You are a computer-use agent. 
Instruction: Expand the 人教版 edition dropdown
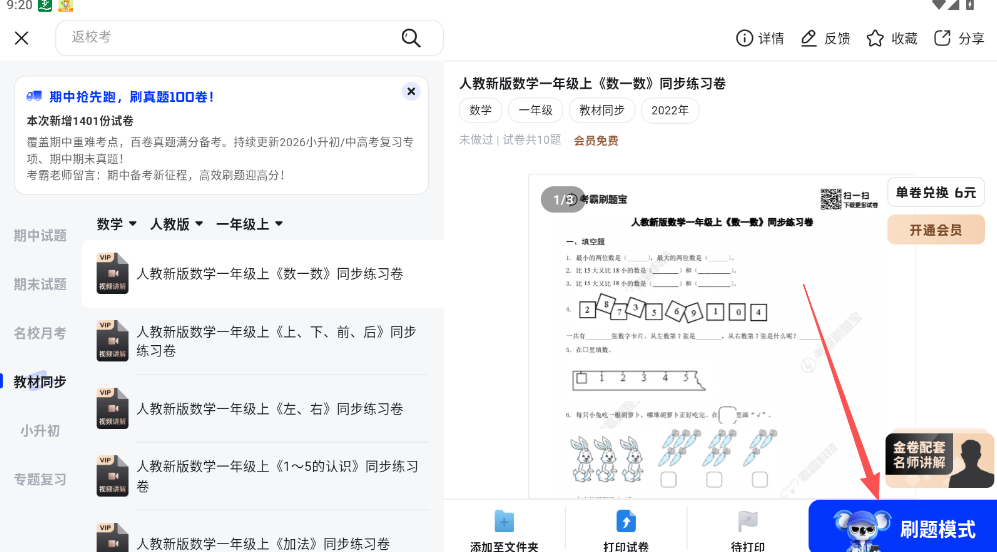(176, 224)
